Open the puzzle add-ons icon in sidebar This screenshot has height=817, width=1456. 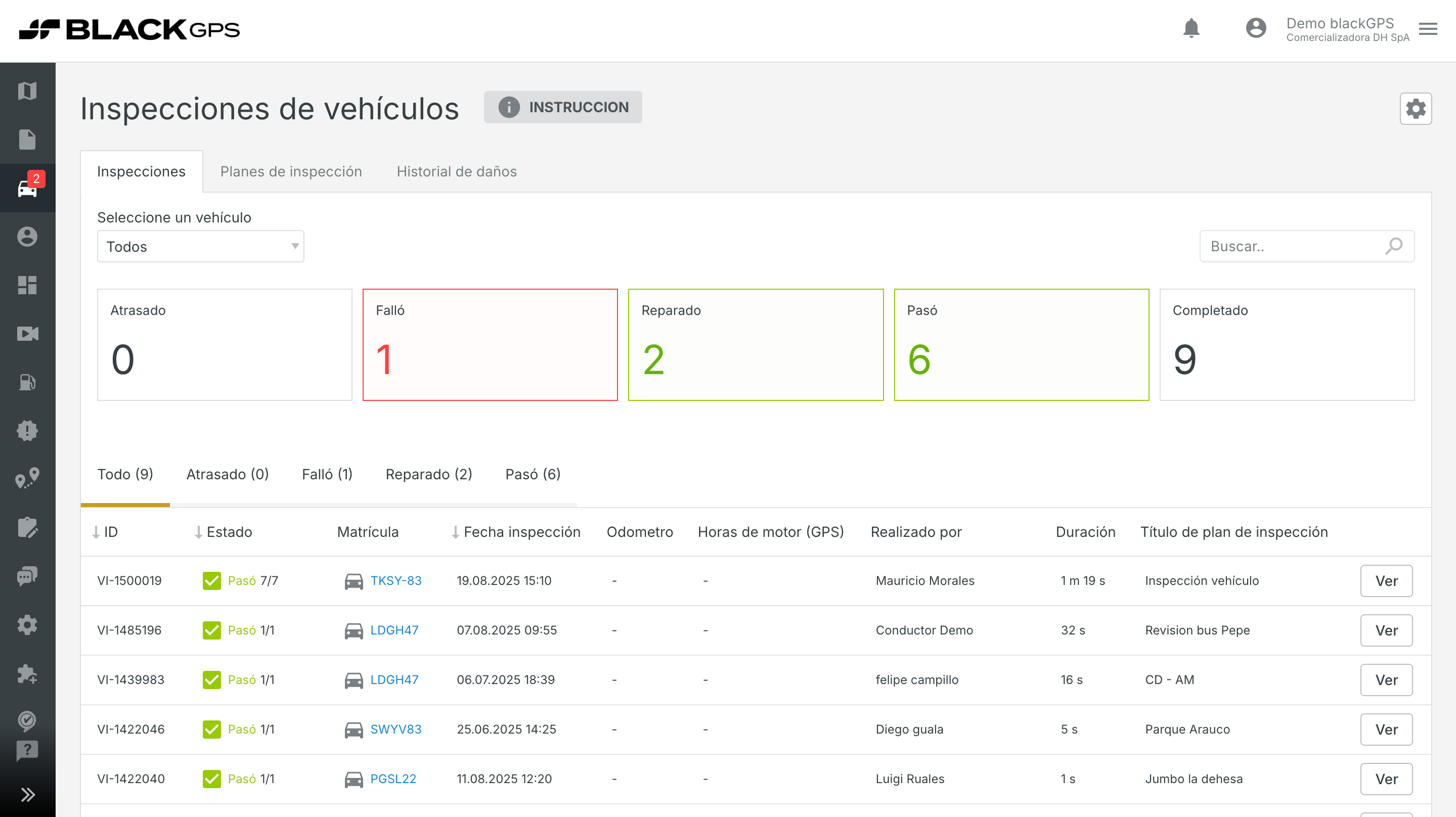tap(27, 673)
